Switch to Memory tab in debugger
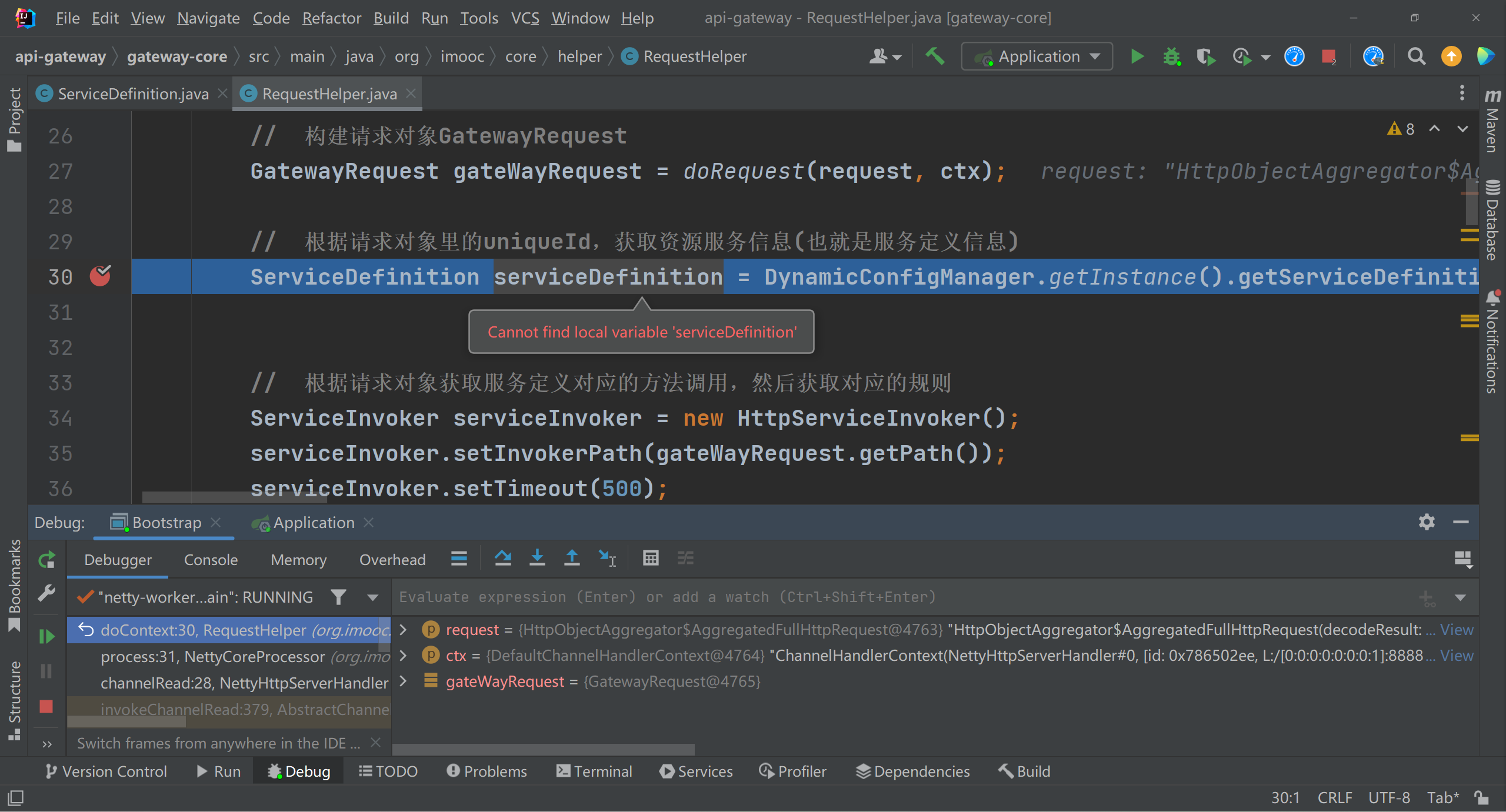1506x812 pixels. point(298,560)
